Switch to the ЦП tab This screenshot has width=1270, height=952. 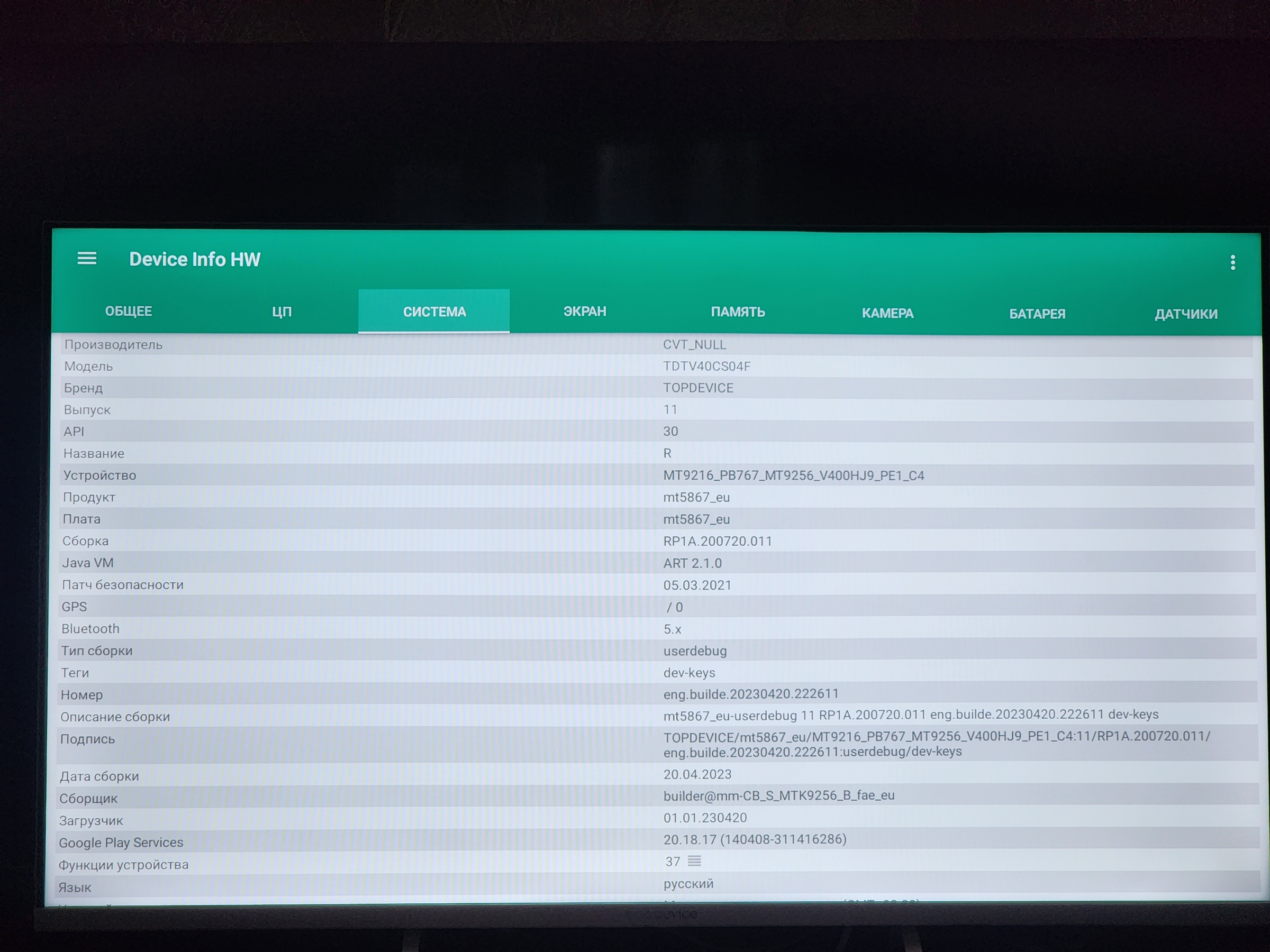click(x=282, y=312)
